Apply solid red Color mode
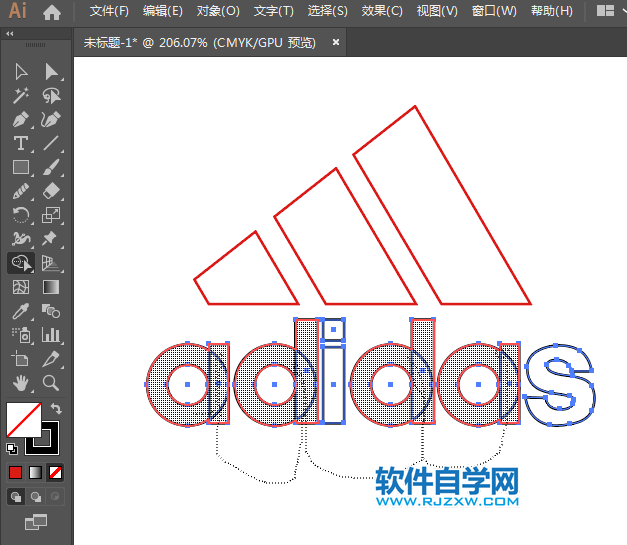Viewport: 627px width, 545px height. point(16,473)
